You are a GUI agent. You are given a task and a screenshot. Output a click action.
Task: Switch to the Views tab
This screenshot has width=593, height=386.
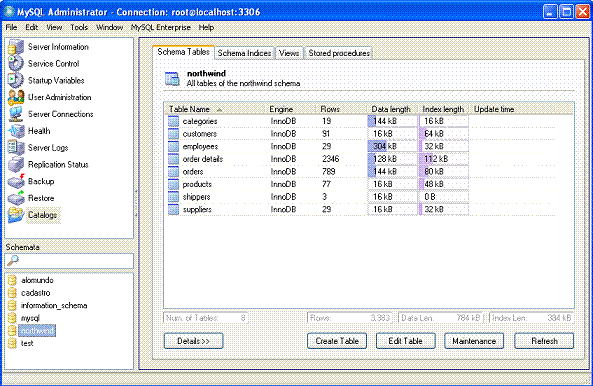pos(289,53)
